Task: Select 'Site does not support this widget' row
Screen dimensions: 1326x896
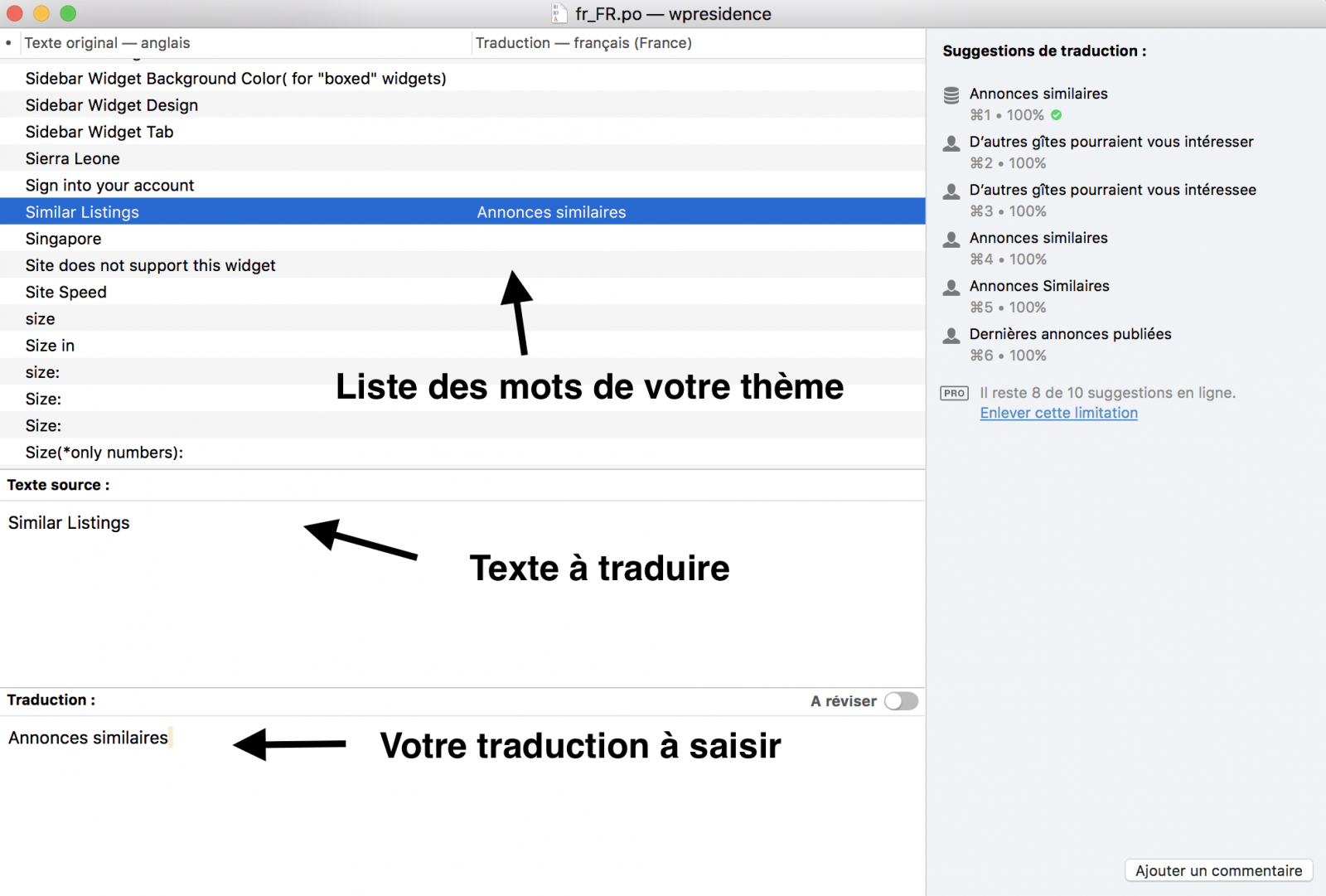Action: click(462, 264)
